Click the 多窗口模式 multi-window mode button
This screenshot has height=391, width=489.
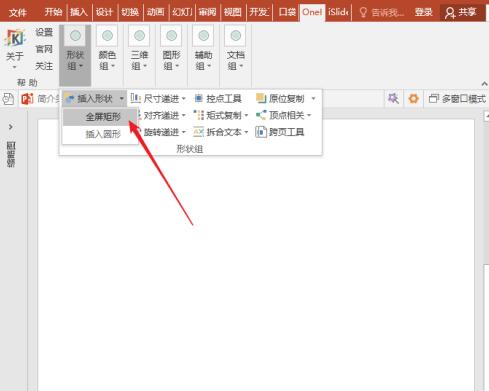[x=457, y=99]
